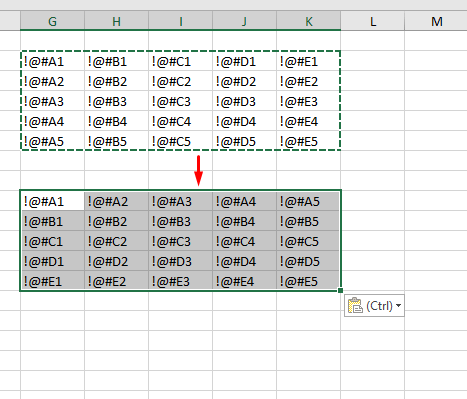Select the white active cell !@#A1 in pasted range

[52, 201]
